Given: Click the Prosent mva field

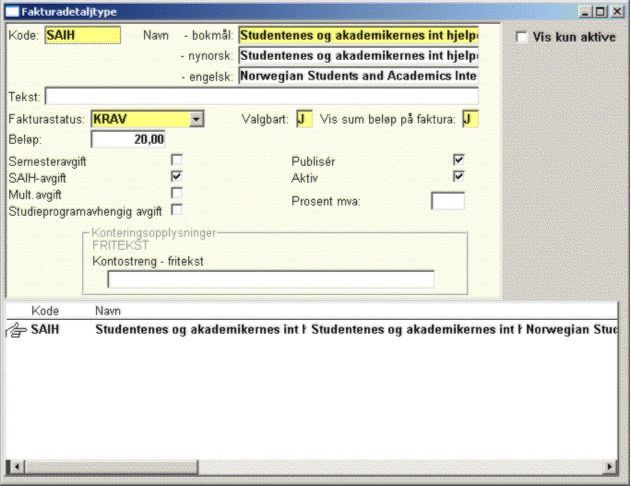Looking at the screenshot, I should click(448, 201).
